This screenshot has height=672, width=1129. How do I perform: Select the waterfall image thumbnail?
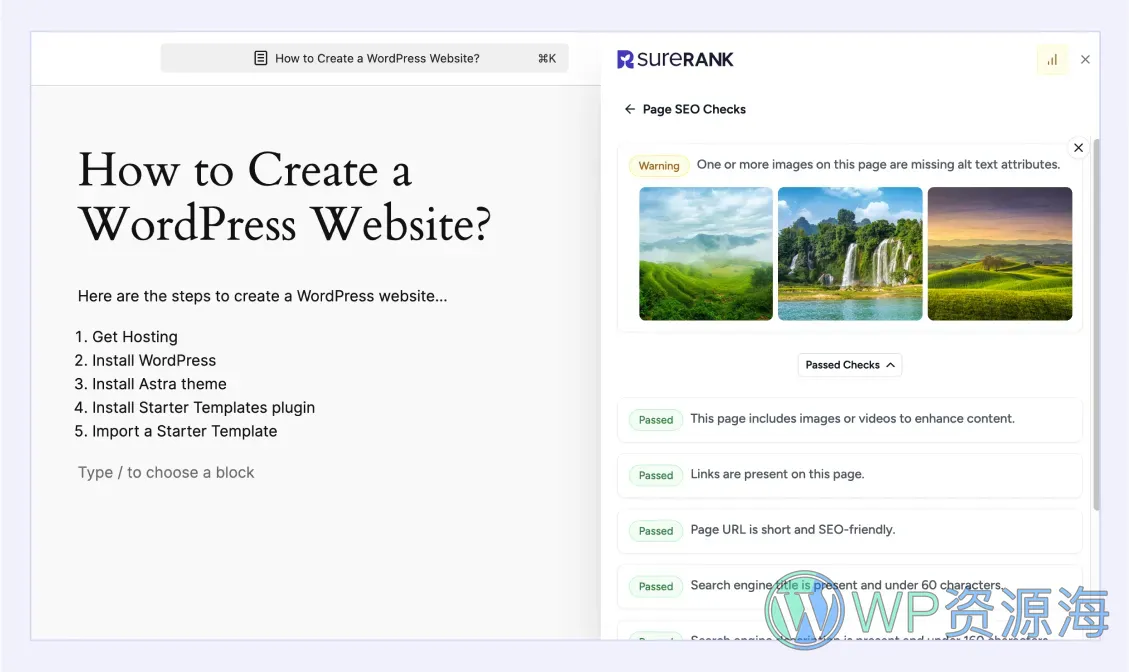(849, 254)
